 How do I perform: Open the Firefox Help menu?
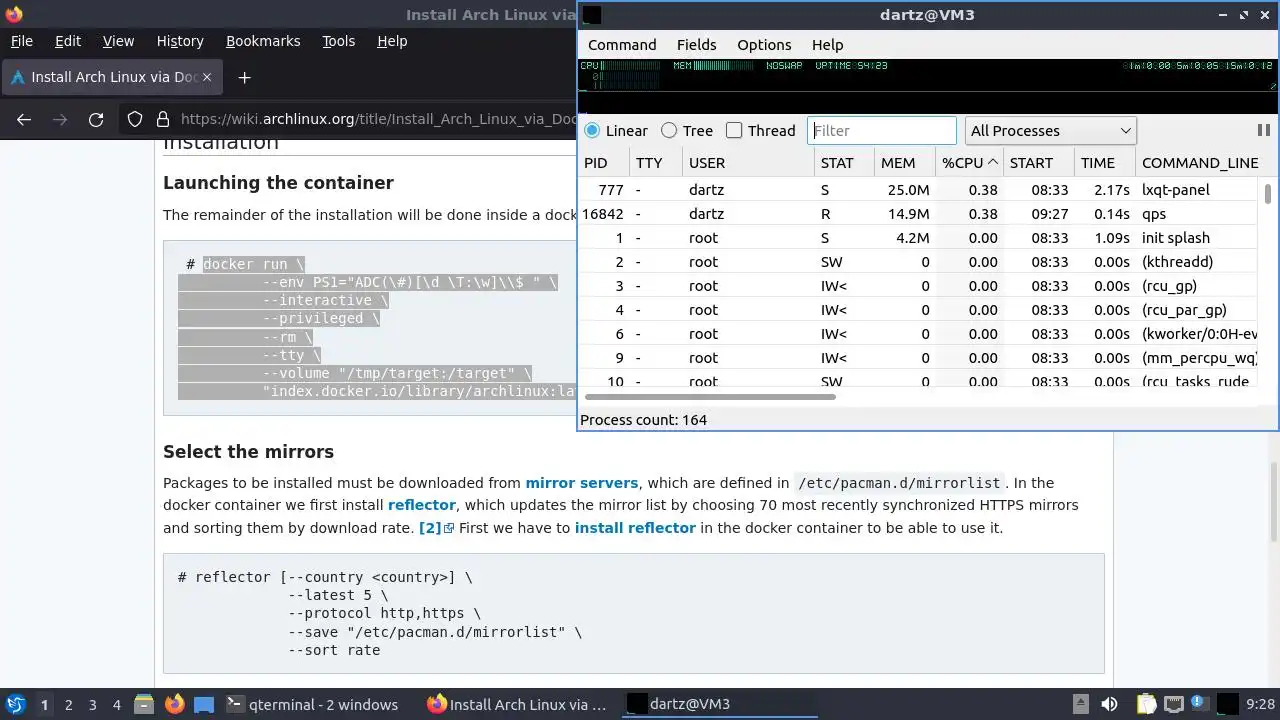[392, 41]
